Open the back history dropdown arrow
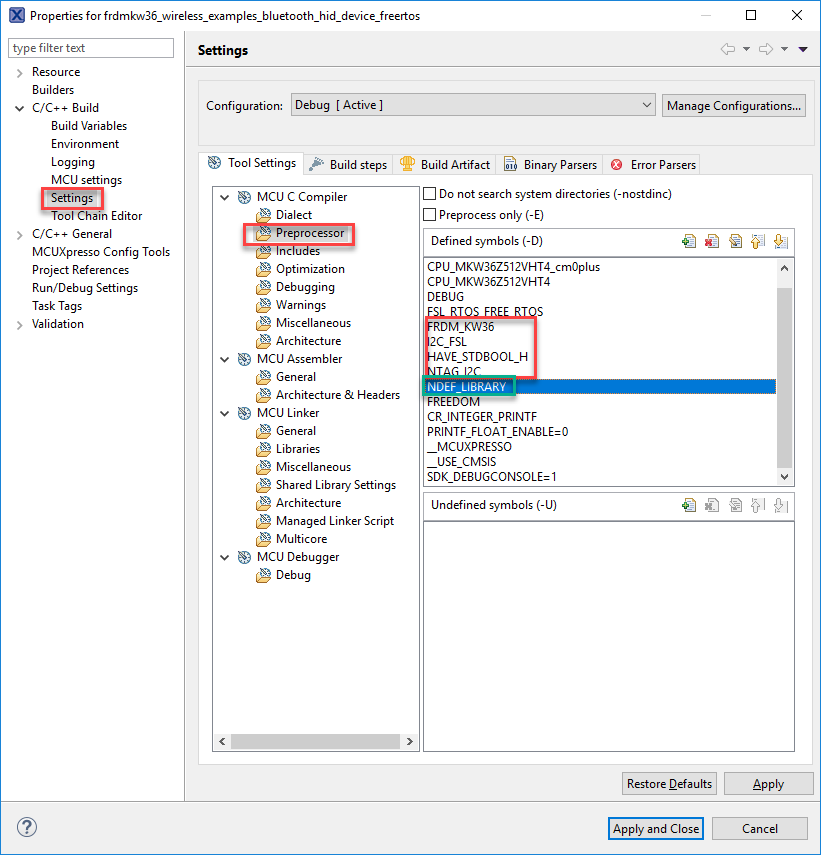The width and height of the screenshot is (821, 855). tap(746, 50)
